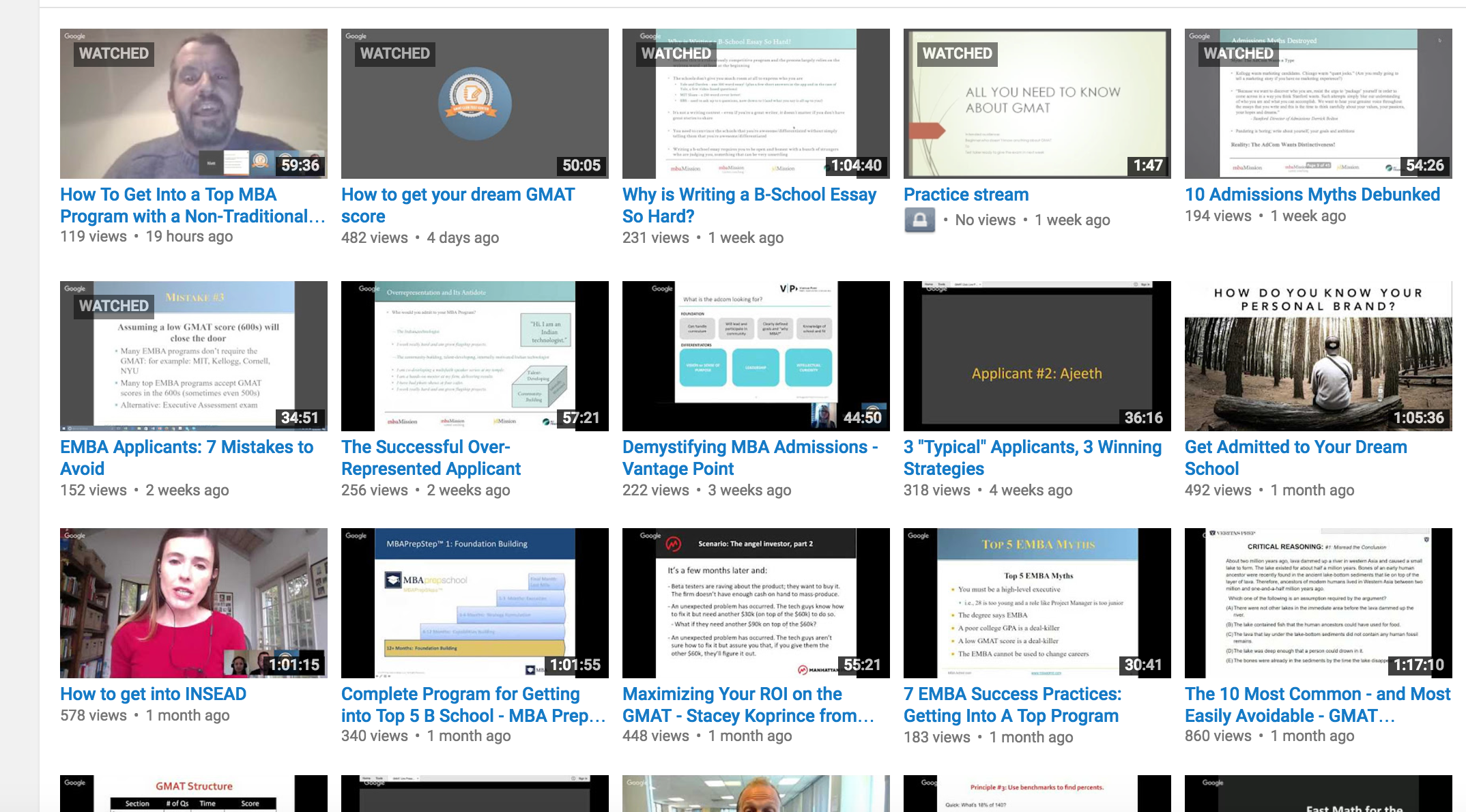The image size is (1466, 812).
Task: Click the 30:41 duration badge on EMBA Myths video
Action: point(1142,665)
